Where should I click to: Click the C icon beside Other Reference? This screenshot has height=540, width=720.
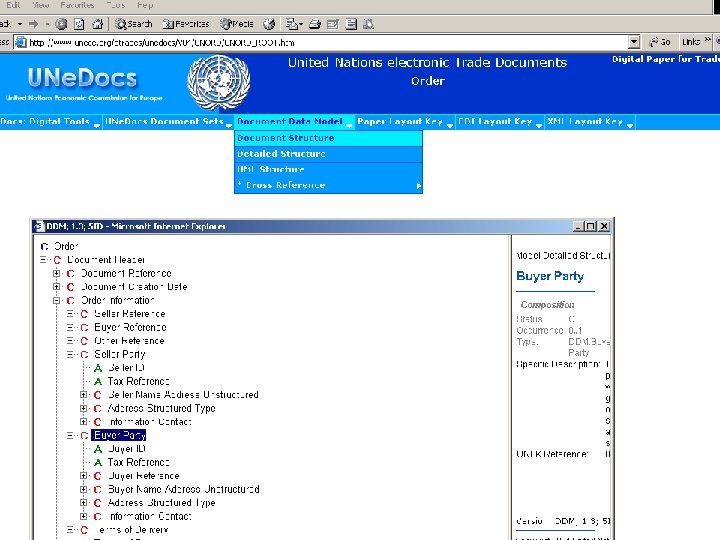(x=84, y=341)
